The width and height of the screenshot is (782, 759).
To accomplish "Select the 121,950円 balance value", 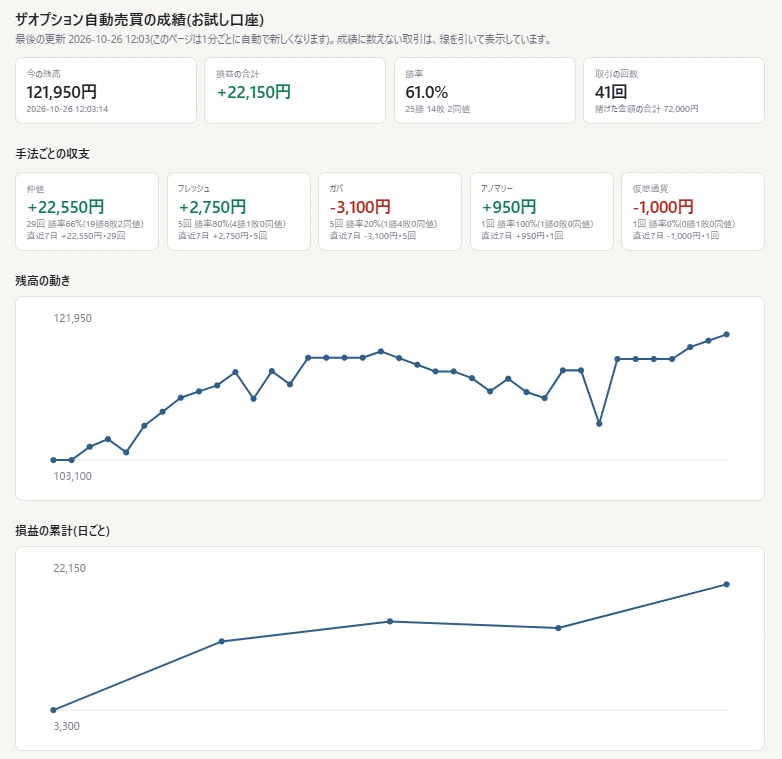I will pos(61,92).
